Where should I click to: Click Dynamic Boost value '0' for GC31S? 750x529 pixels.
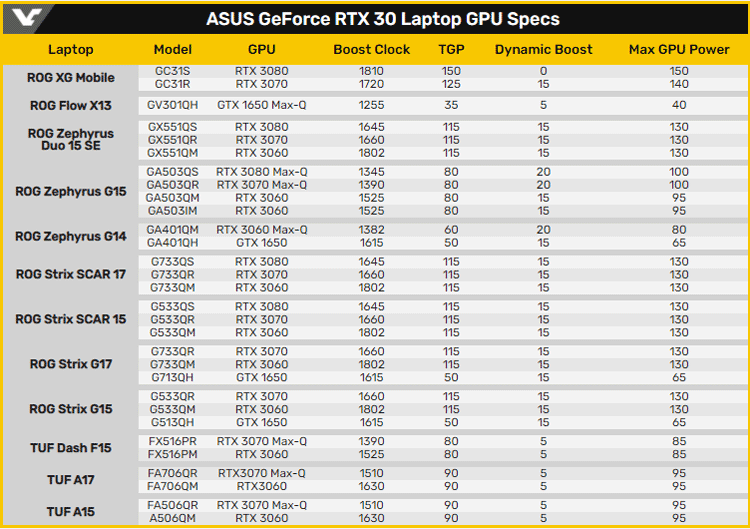coord(543,71)
